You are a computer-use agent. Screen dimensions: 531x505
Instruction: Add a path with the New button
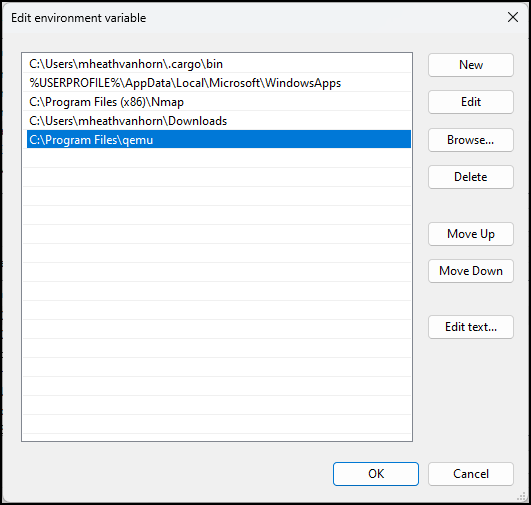coord(471,65)
